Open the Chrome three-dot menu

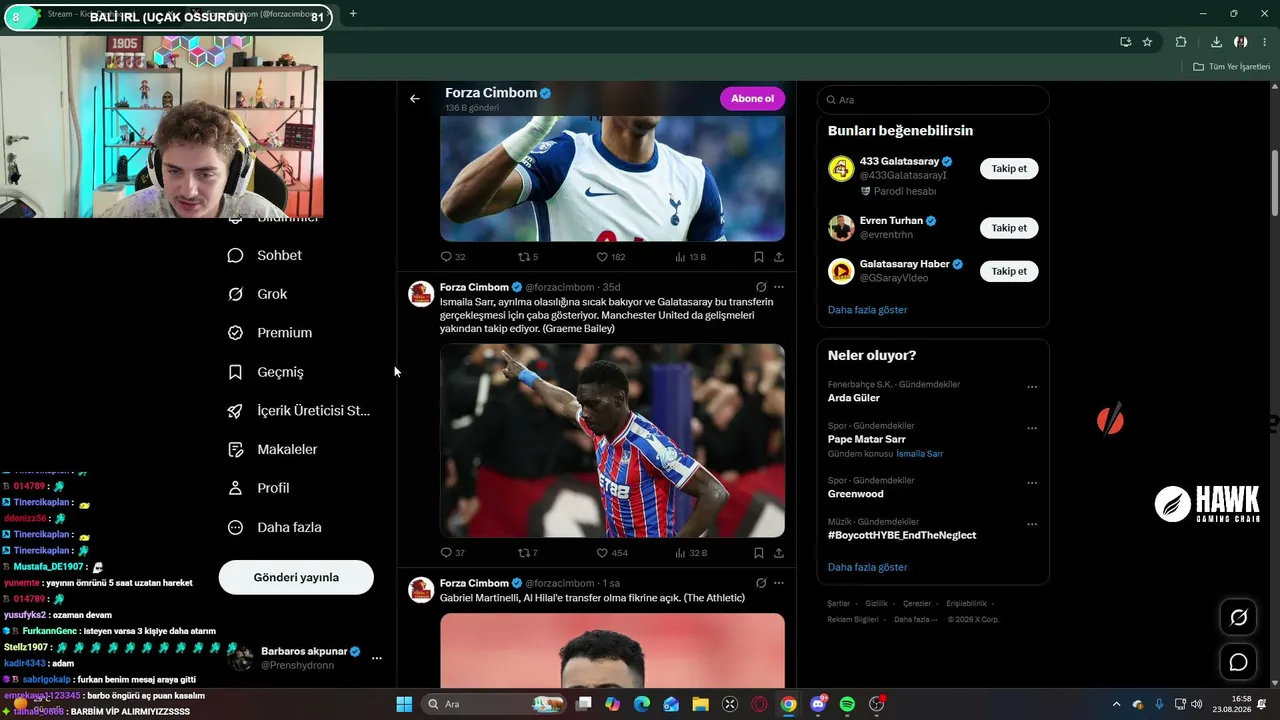(x=1264, y=42)
